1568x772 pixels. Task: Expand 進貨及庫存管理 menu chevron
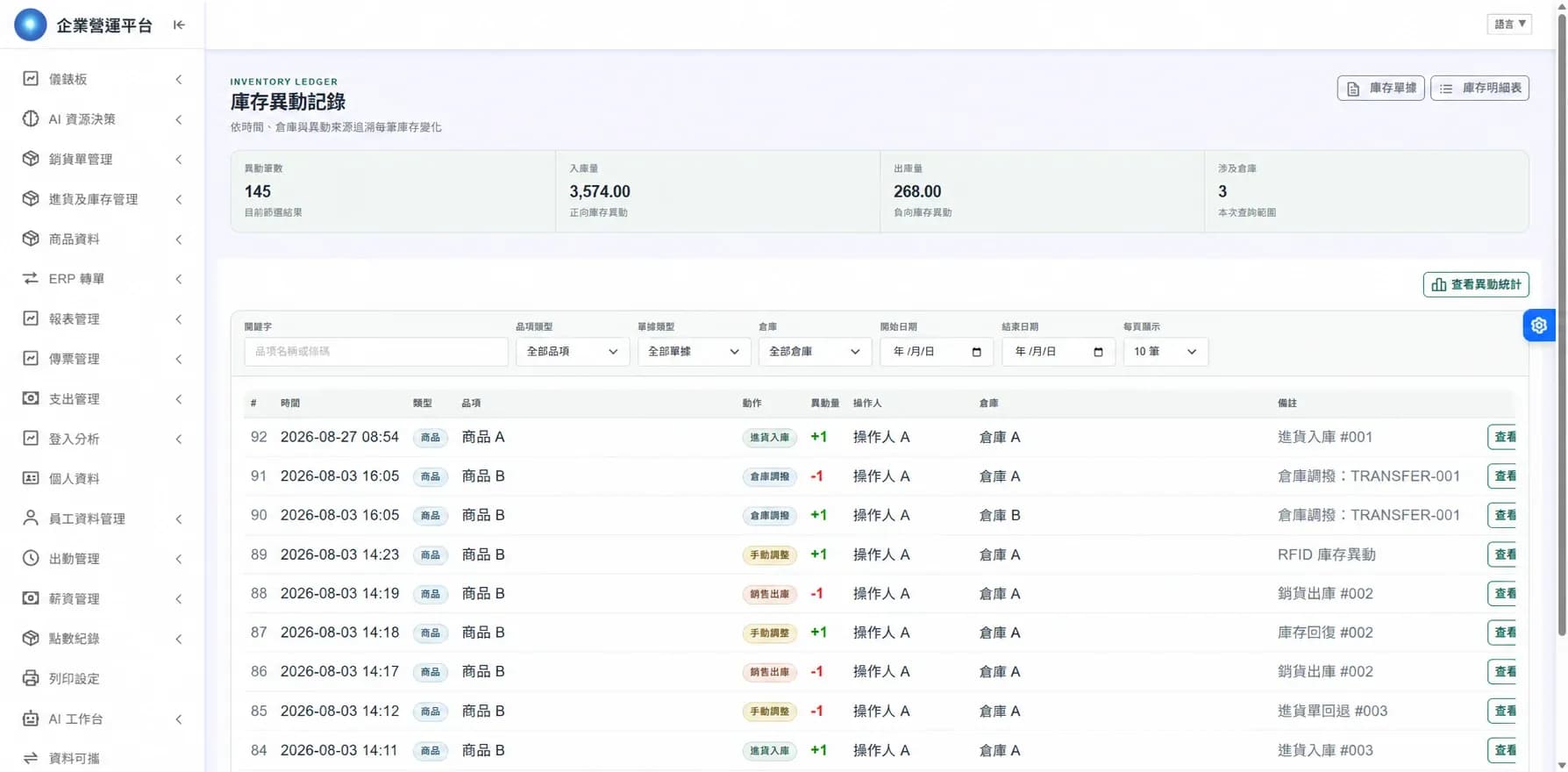click(x=179, y=199)
